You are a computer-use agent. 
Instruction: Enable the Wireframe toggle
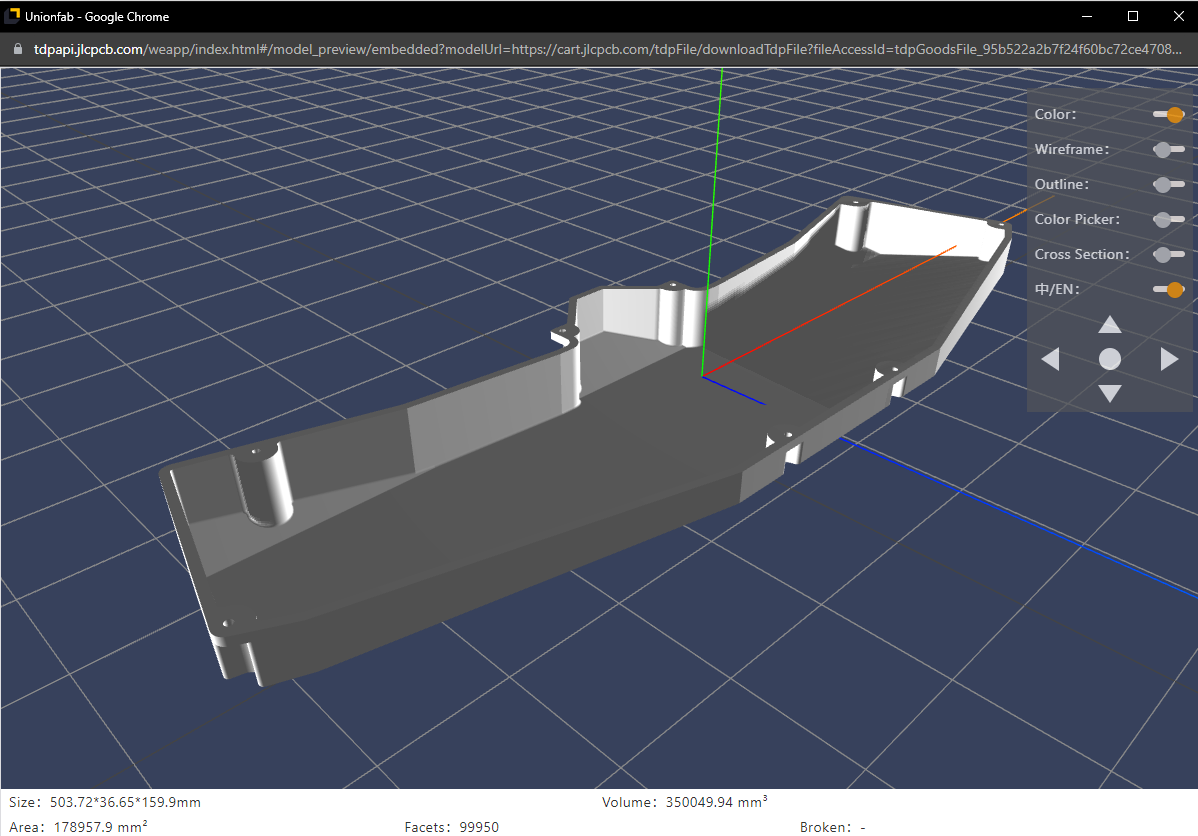pyautogui.click(x=1168, y=150)
